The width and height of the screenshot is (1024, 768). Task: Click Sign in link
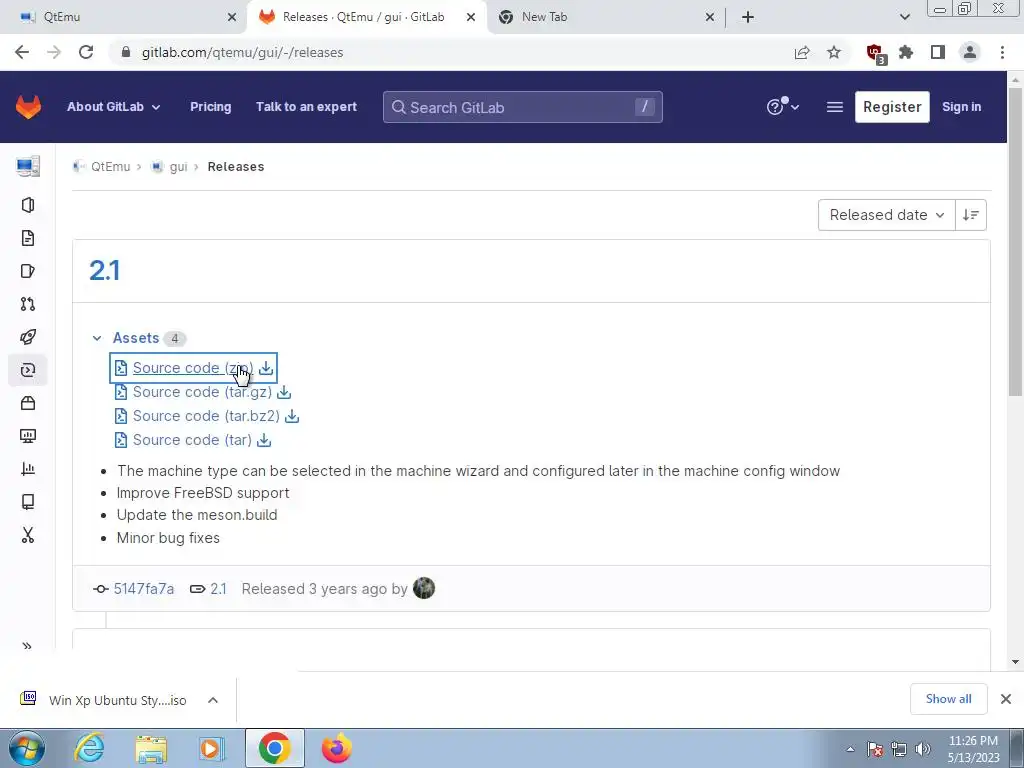tap(961, 107)
